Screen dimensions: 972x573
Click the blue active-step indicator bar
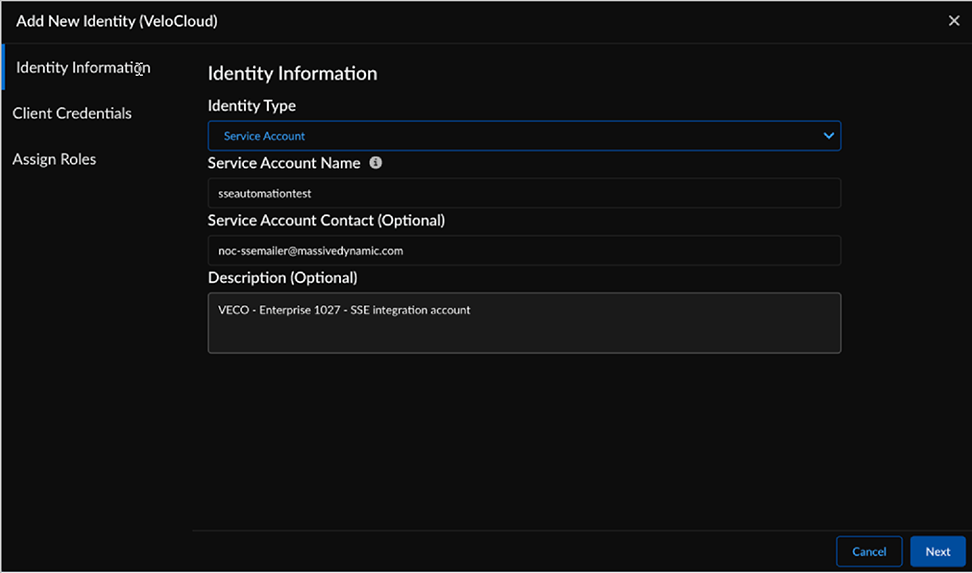tap(3, 67)
